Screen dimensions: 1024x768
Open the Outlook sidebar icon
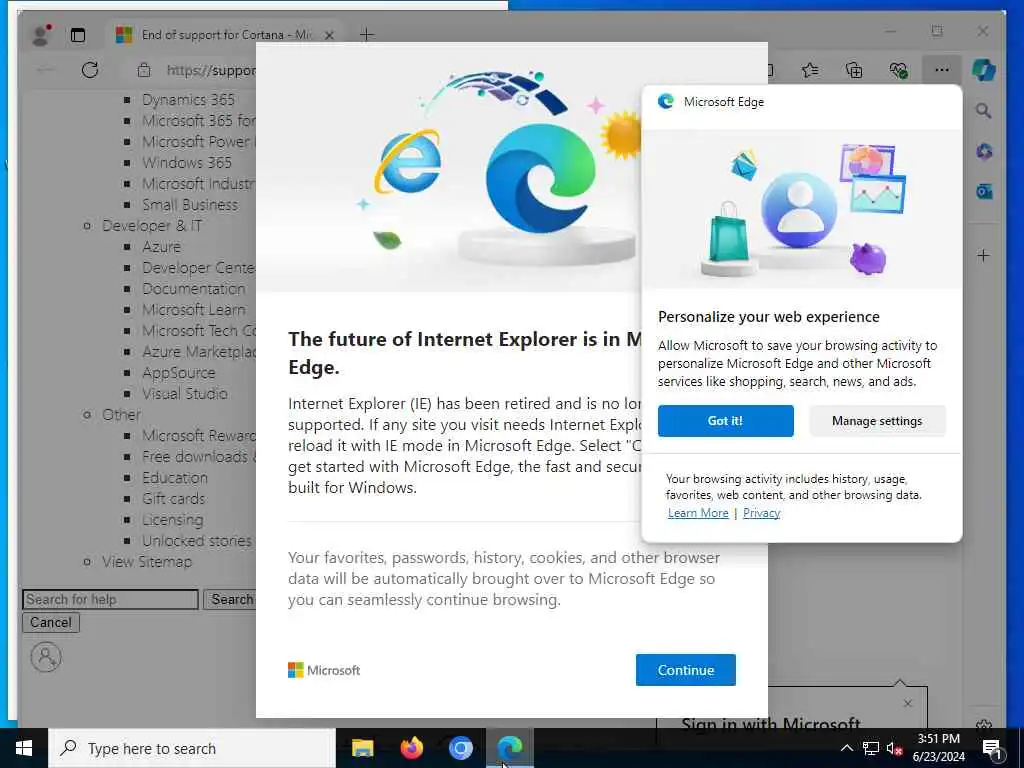[984, 191]
